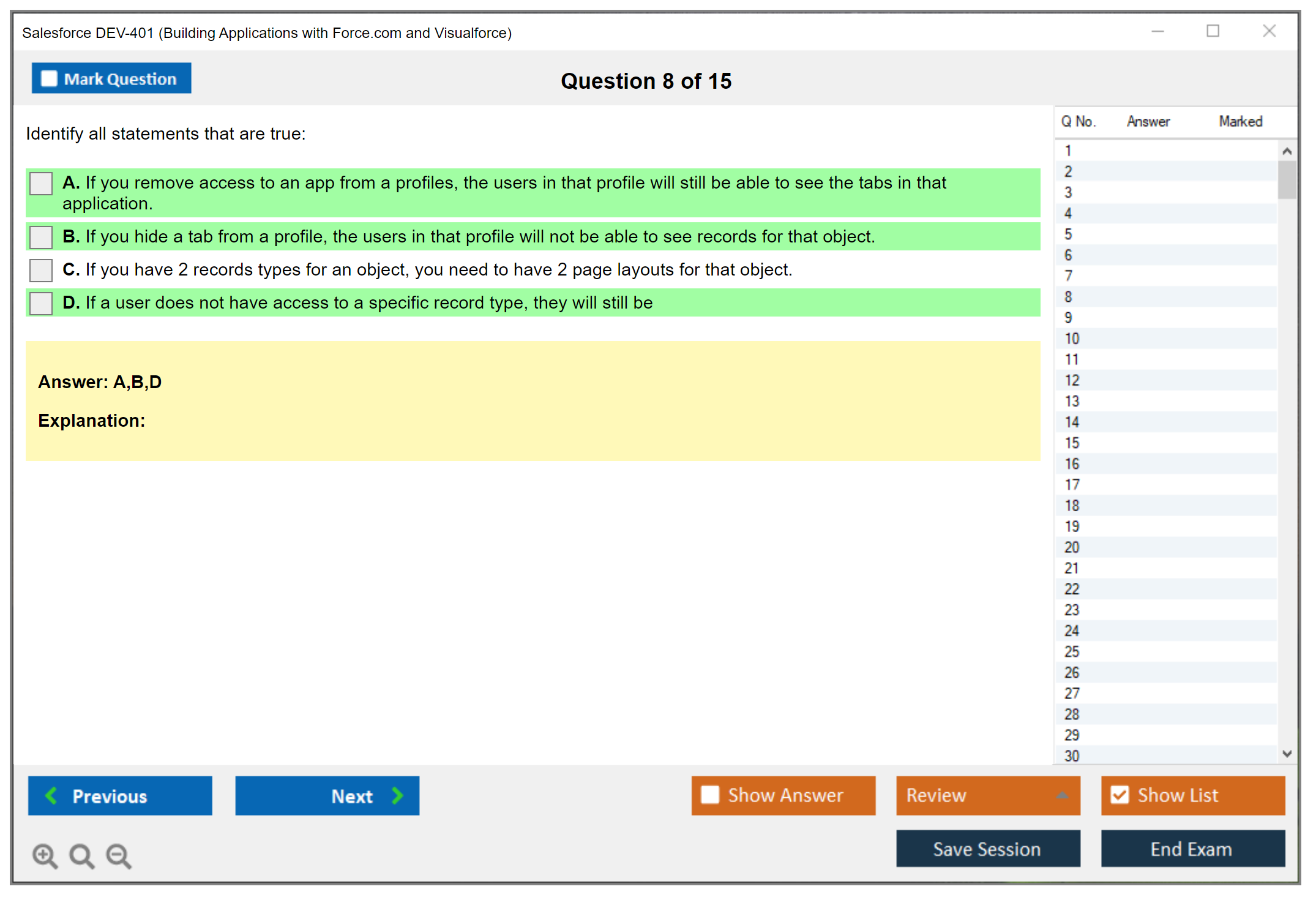Check answer option A checkbox
This screenshot has height=900, width=1316.
tap(41, 183)
